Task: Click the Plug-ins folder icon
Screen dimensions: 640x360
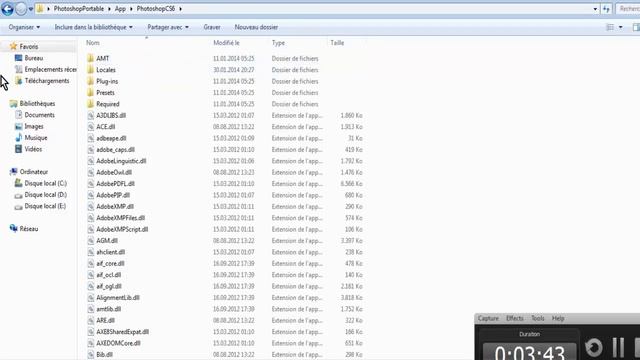Action: click(91, 81)
